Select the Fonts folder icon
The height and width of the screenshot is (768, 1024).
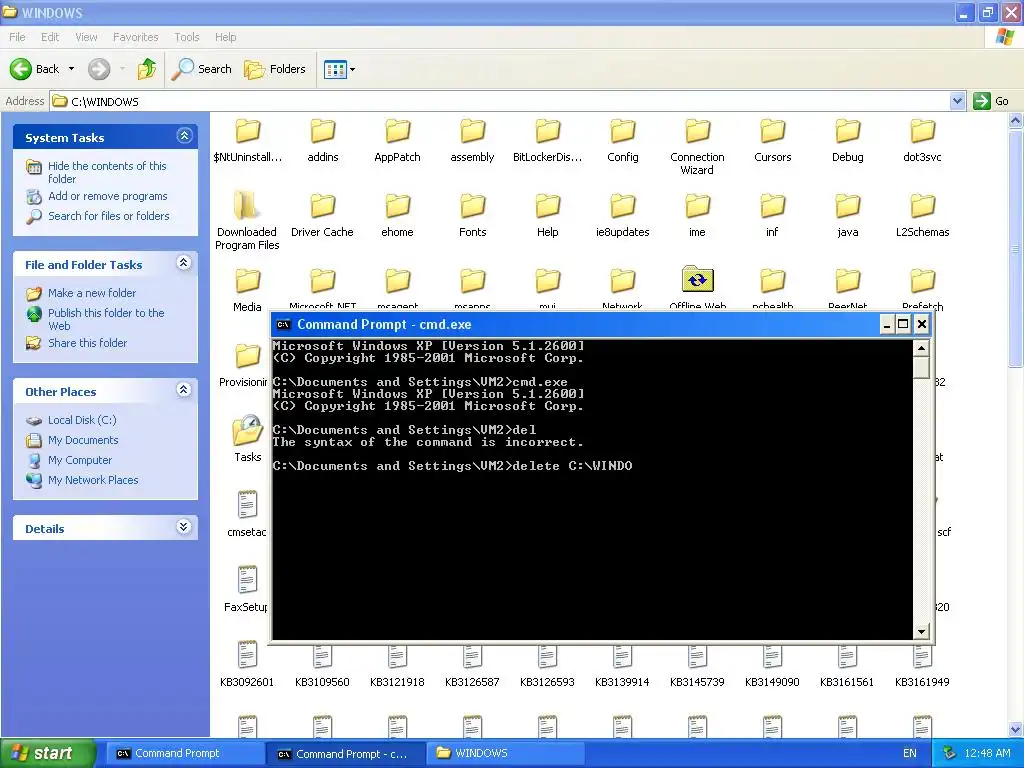pos(473,206)
